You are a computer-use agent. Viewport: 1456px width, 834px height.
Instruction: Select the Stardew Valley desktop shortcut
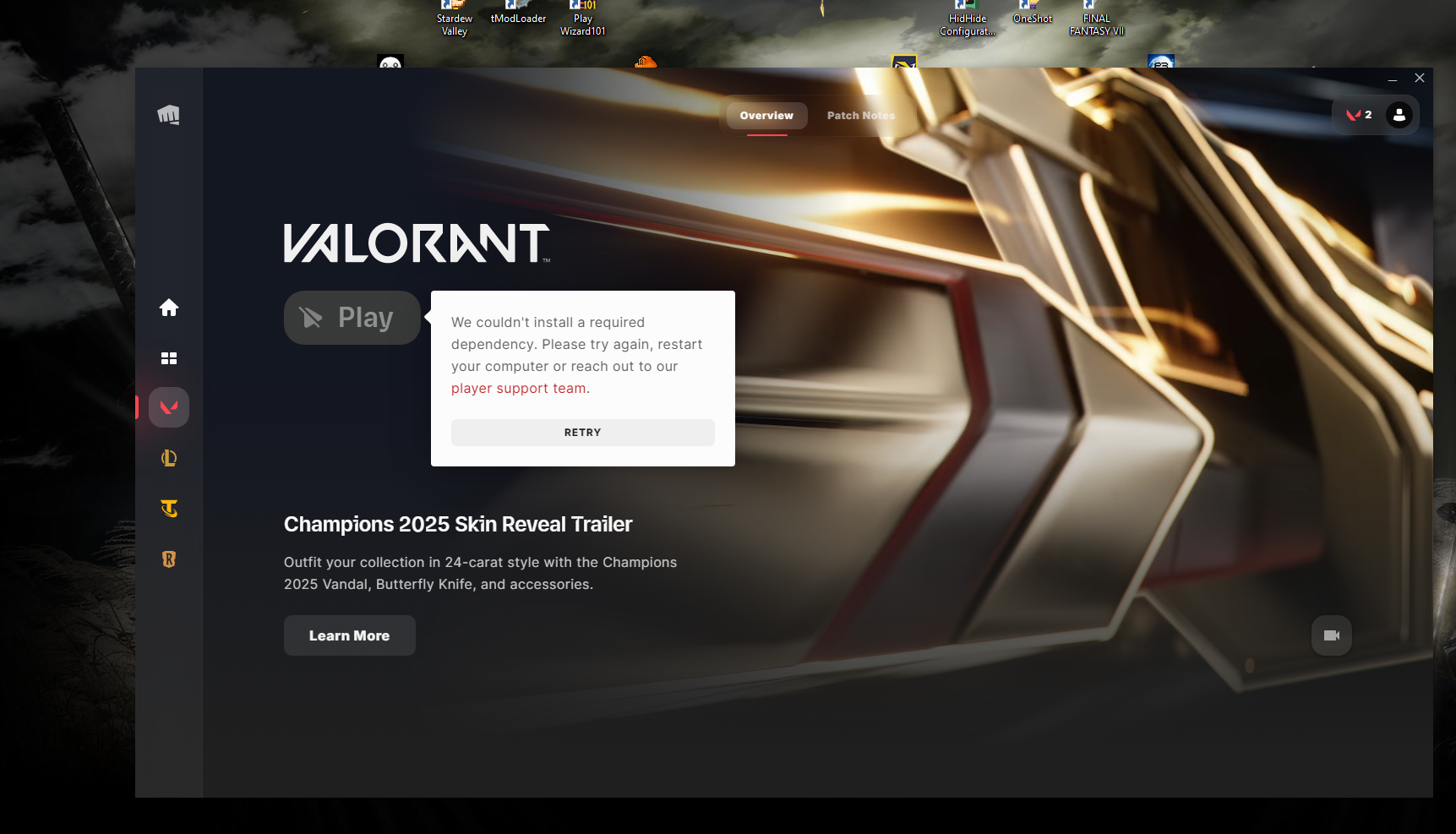pos(455,19)
